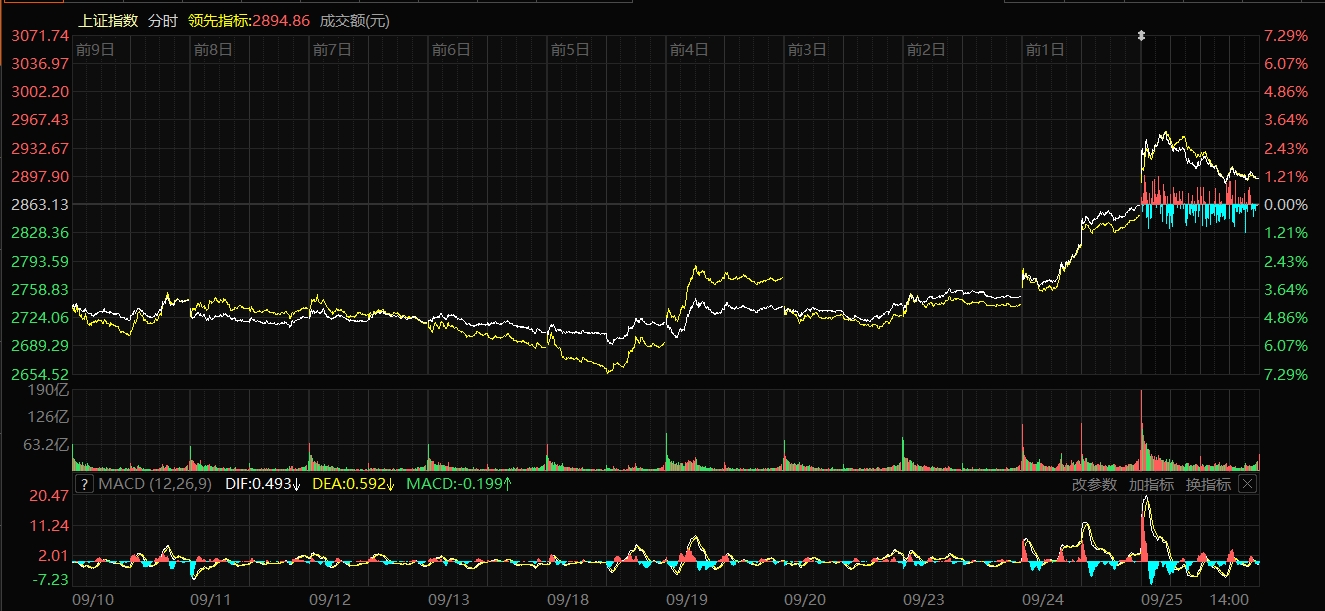Click the 2863.13 baseline price label
The width and height of the screenshot is (1325, 611).
pos(39,204)
